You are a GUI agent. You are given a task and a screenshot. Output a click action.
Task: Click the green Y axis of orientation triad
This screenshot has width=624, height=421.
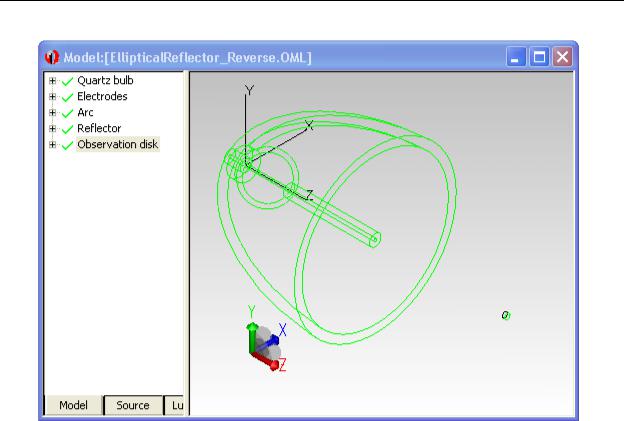[x=252, y=337]
